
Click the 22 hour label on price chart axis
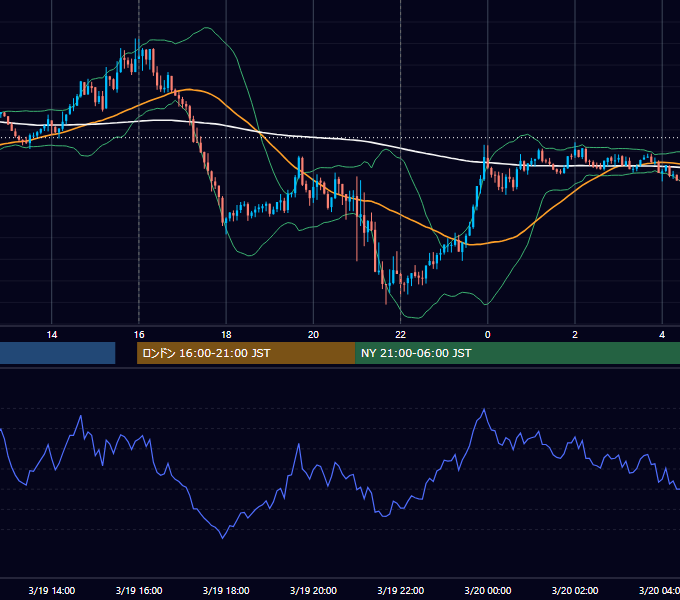point(400,335)
